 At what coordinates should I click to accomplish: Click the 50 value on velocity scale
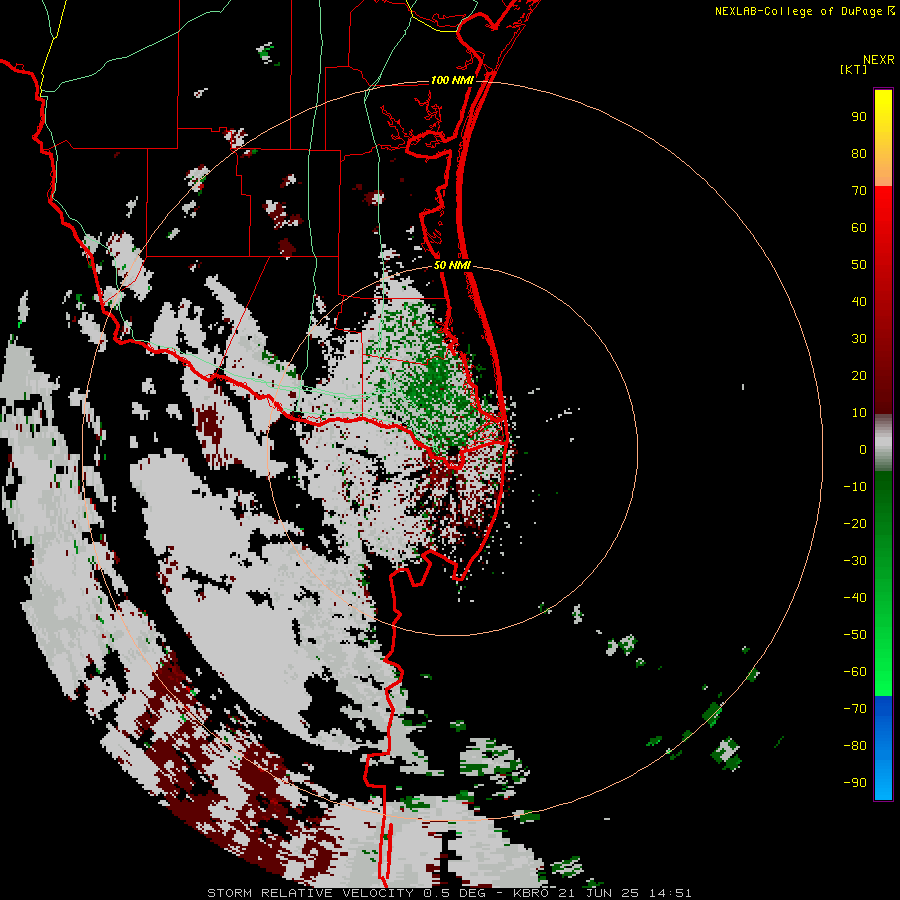(859, 265)
